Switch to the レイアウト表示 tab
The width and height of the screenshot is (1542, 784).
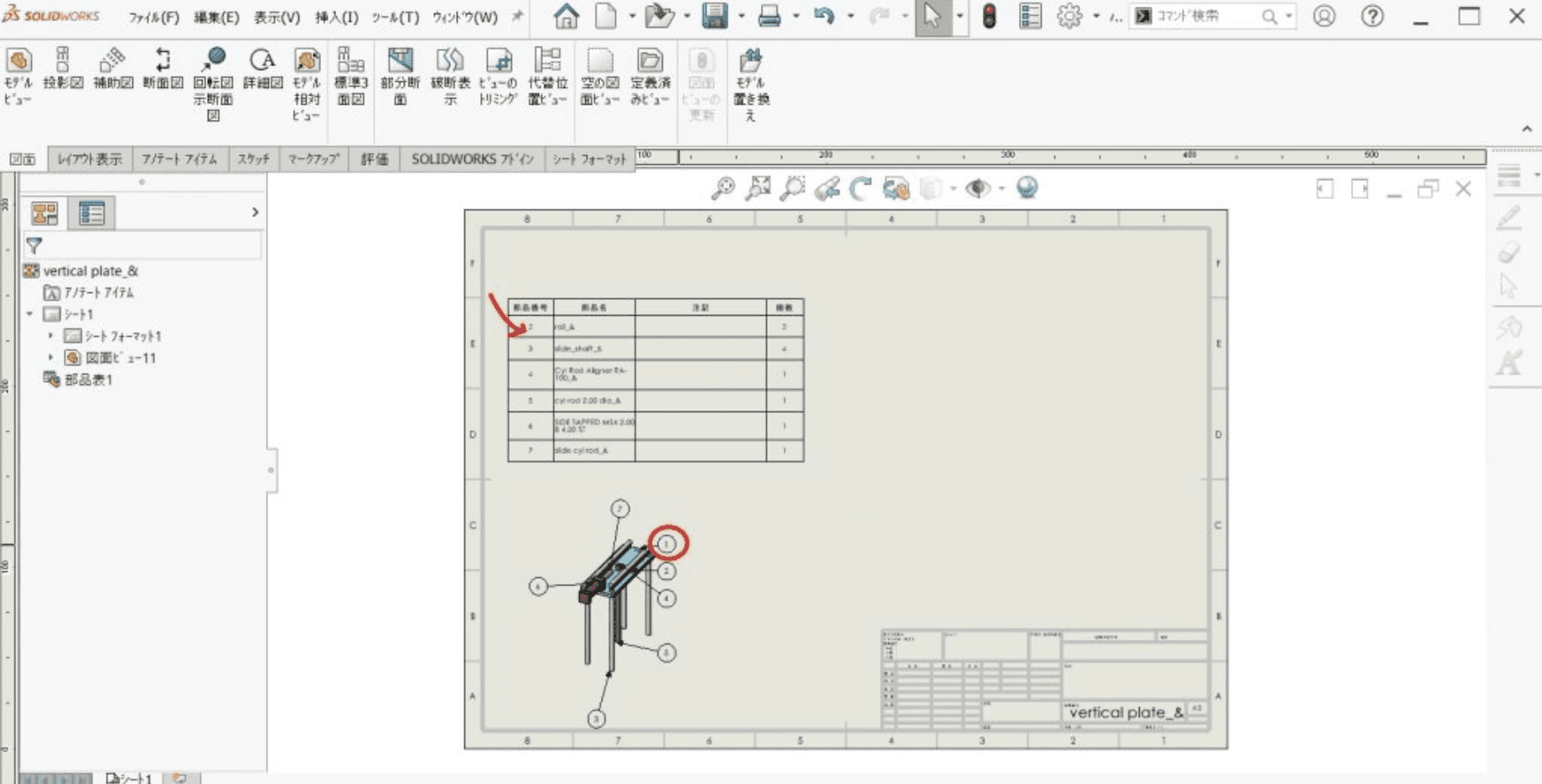click(91, 159)
